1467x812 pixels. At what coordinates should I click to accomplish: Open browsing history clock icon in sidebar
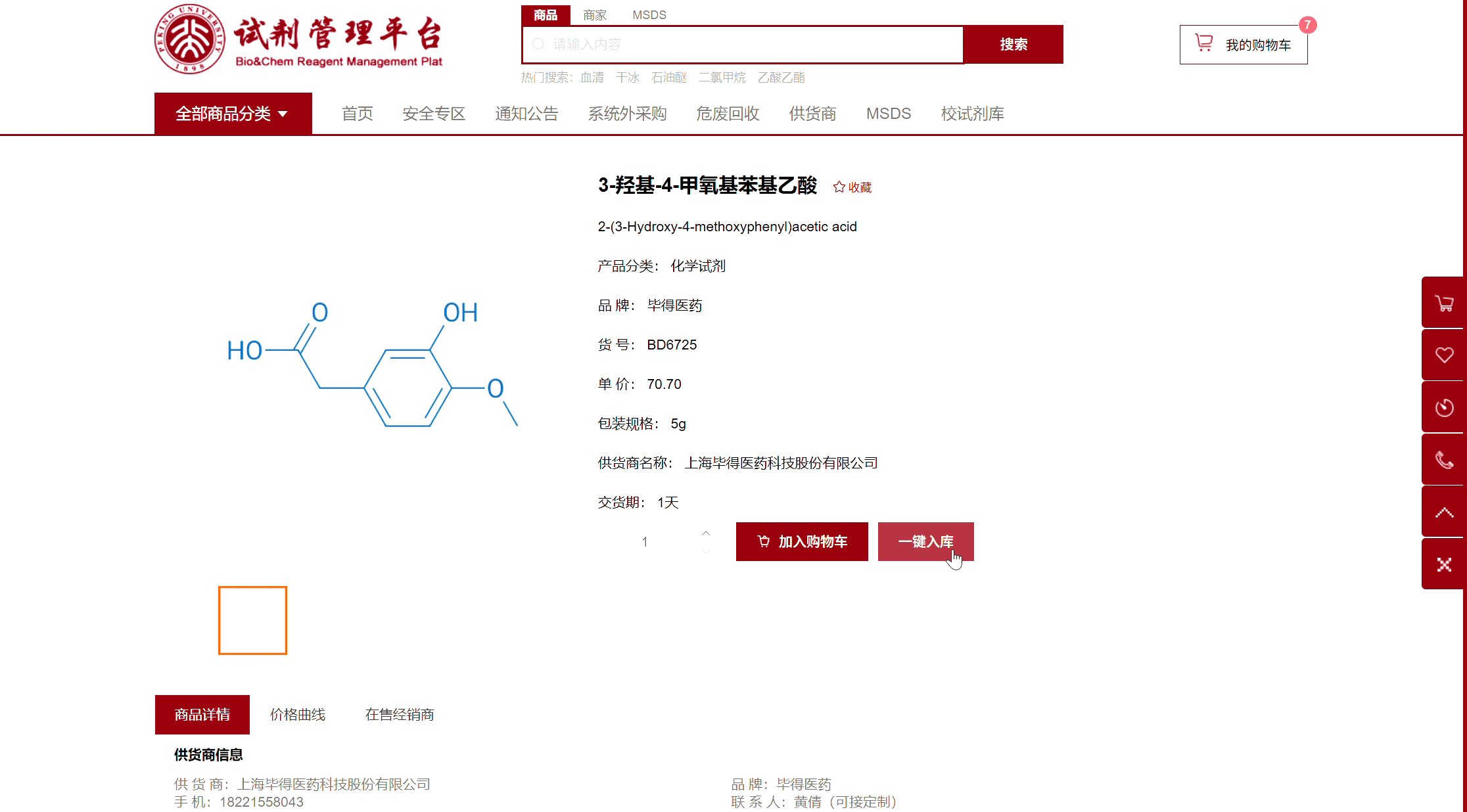click(x=1443, y=408)
